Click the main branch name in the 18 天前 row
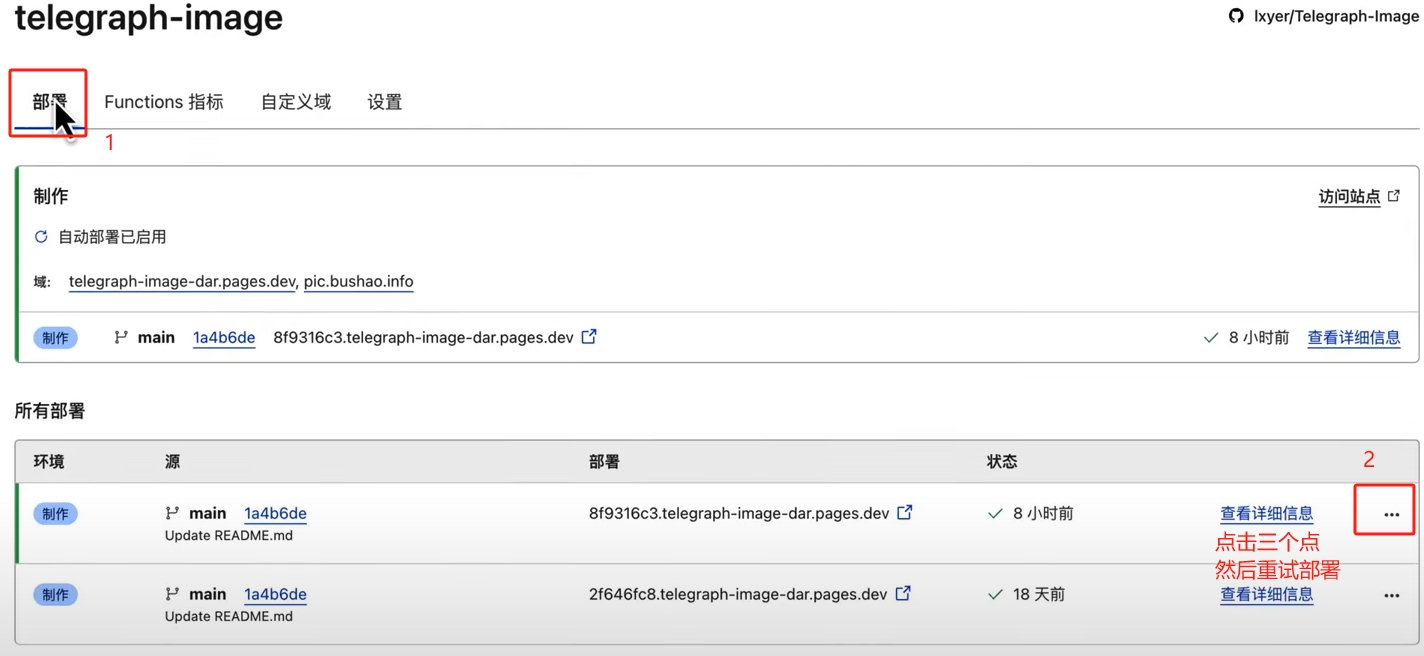This screenshot has width=1424, height=656. (208, 595)
